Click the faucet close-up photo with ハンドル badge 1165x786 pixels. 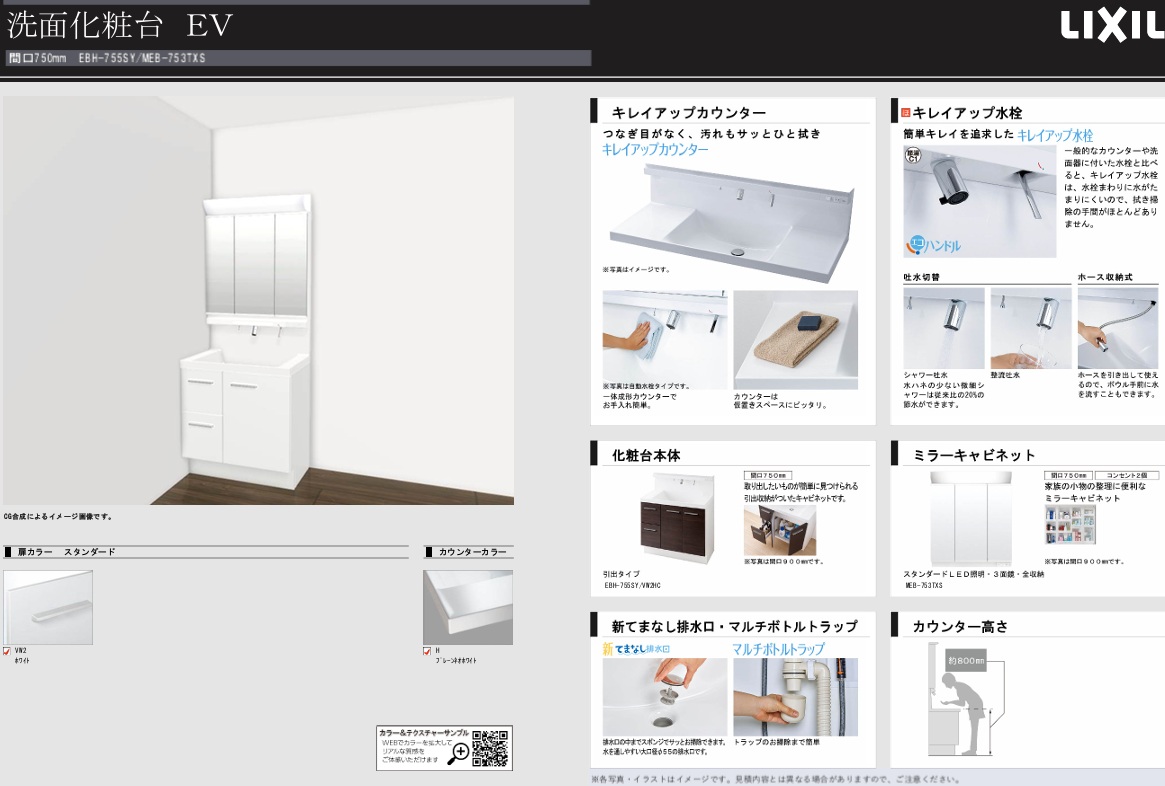980,201
